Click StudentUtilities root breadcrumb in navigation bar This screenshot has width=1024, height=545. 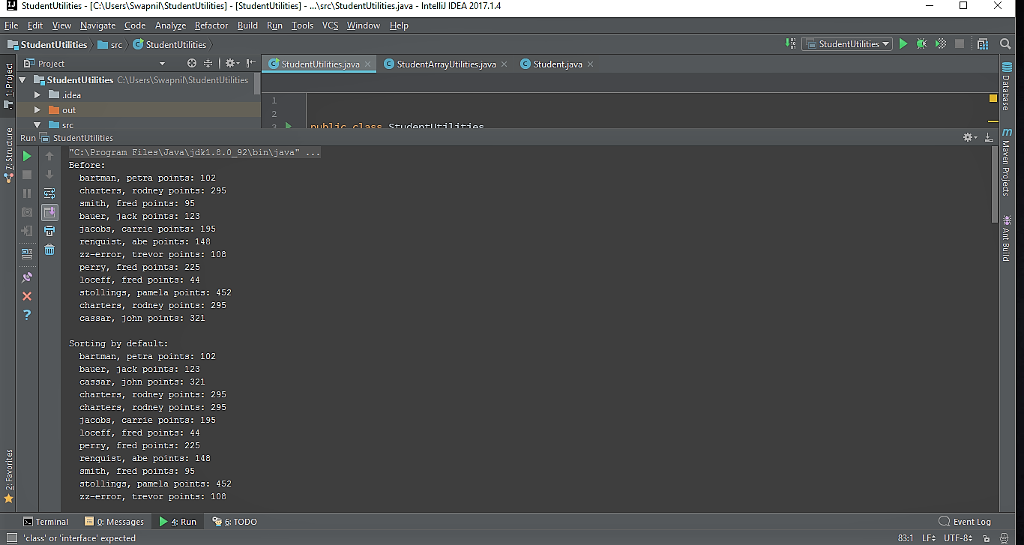47,44
